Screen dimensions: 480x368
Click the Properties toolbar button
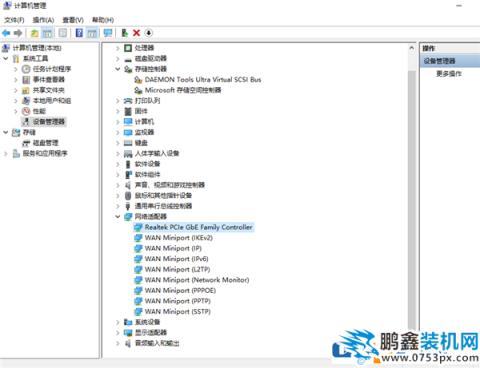click(x=63, y=33)
